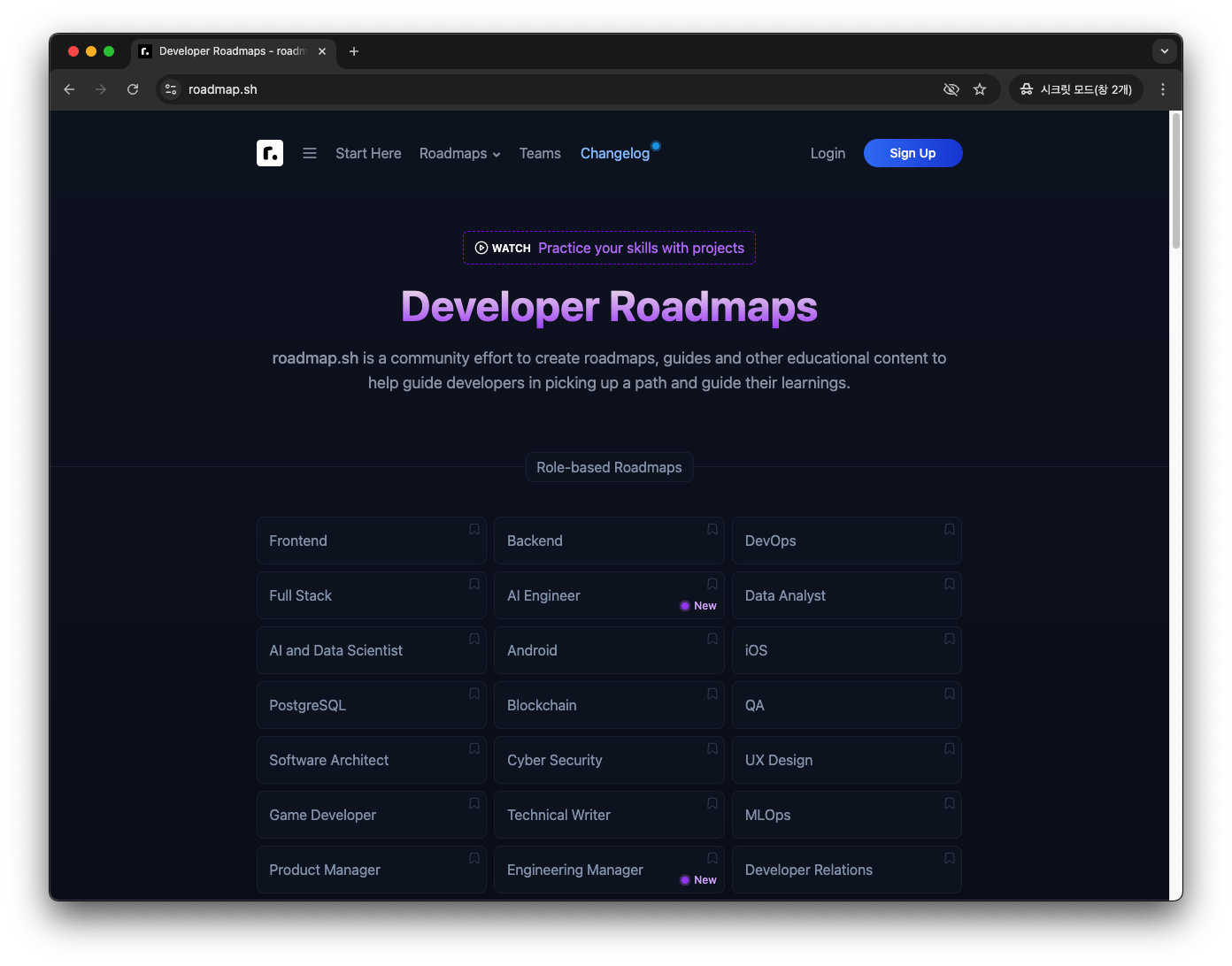Toggle bookmark on Technical Writer roadmap

pos(712,803)
